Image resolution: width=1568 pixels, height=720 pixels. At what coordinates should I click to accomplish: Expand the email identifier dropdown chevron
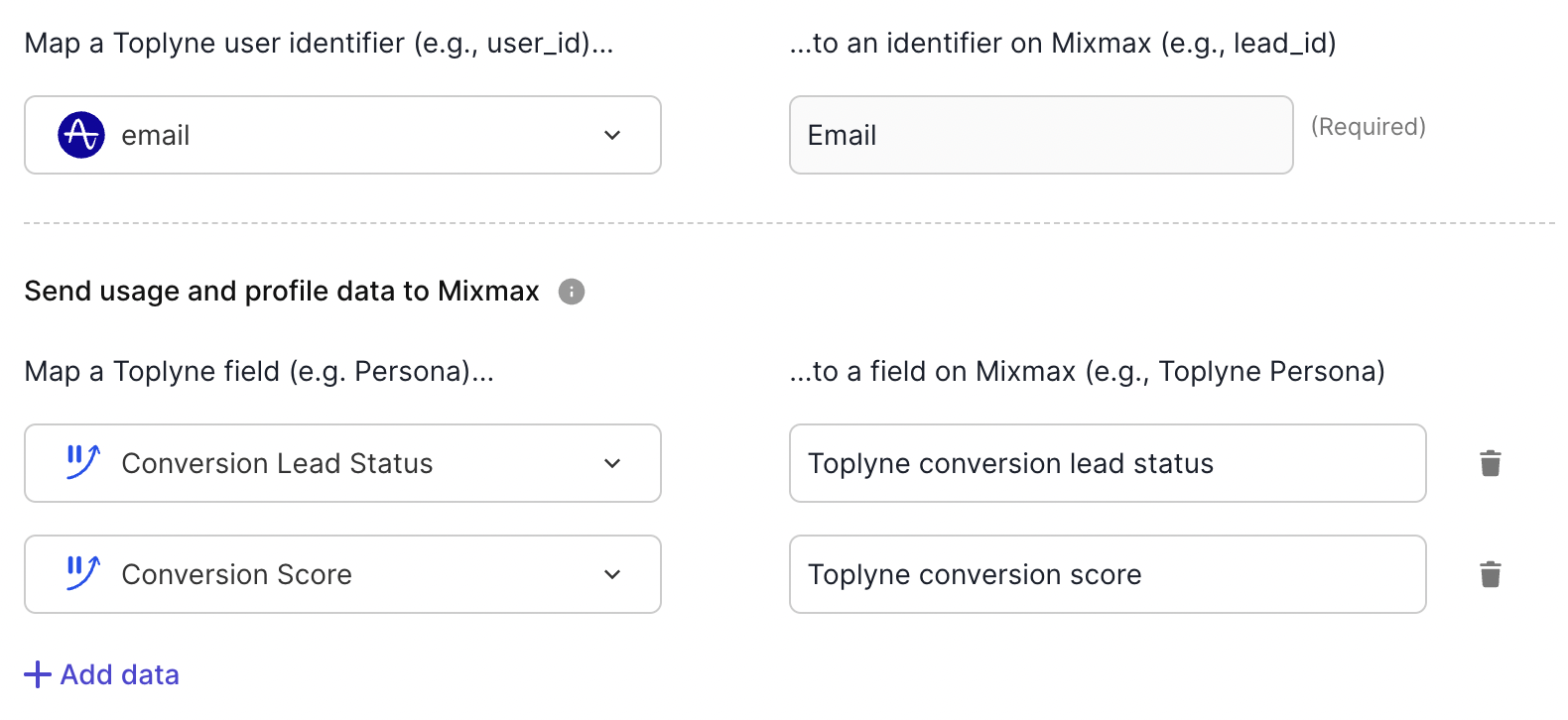tap(612, 135)
